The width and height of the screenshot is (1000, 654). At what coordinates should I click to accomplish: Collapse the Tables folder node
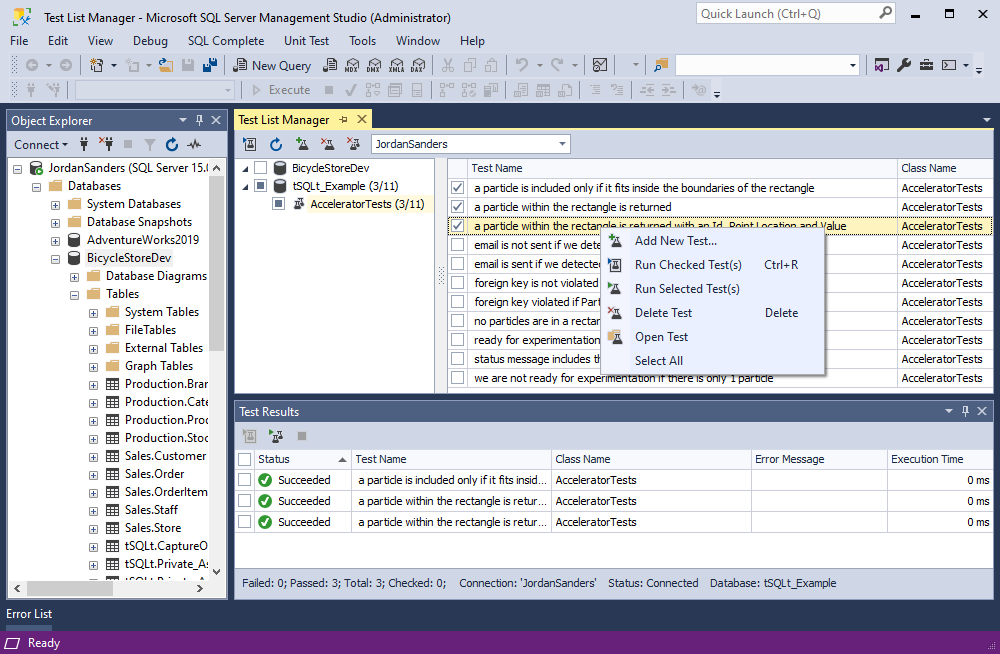75,295
